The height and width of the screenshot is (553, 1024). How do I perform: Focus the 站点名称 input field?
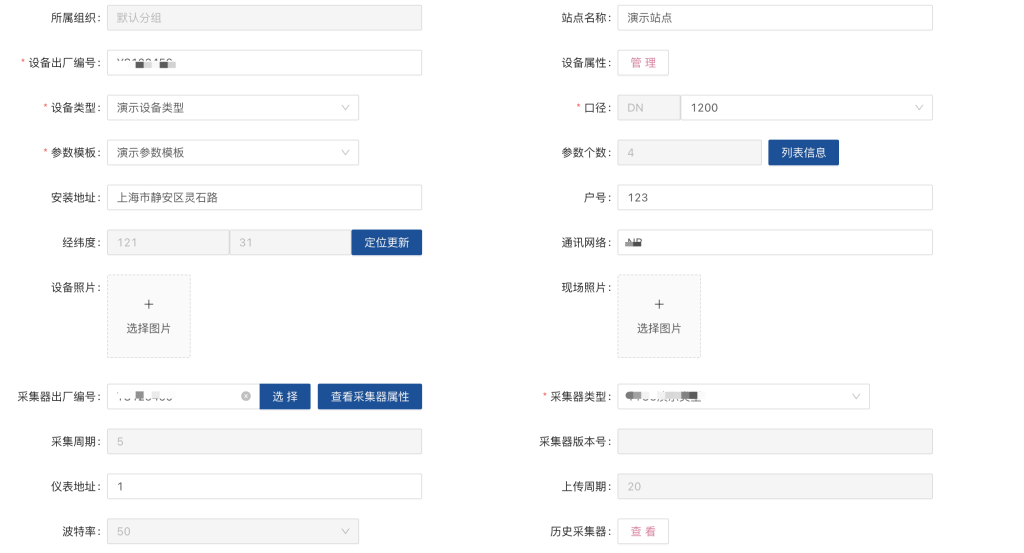pos(774,18)
